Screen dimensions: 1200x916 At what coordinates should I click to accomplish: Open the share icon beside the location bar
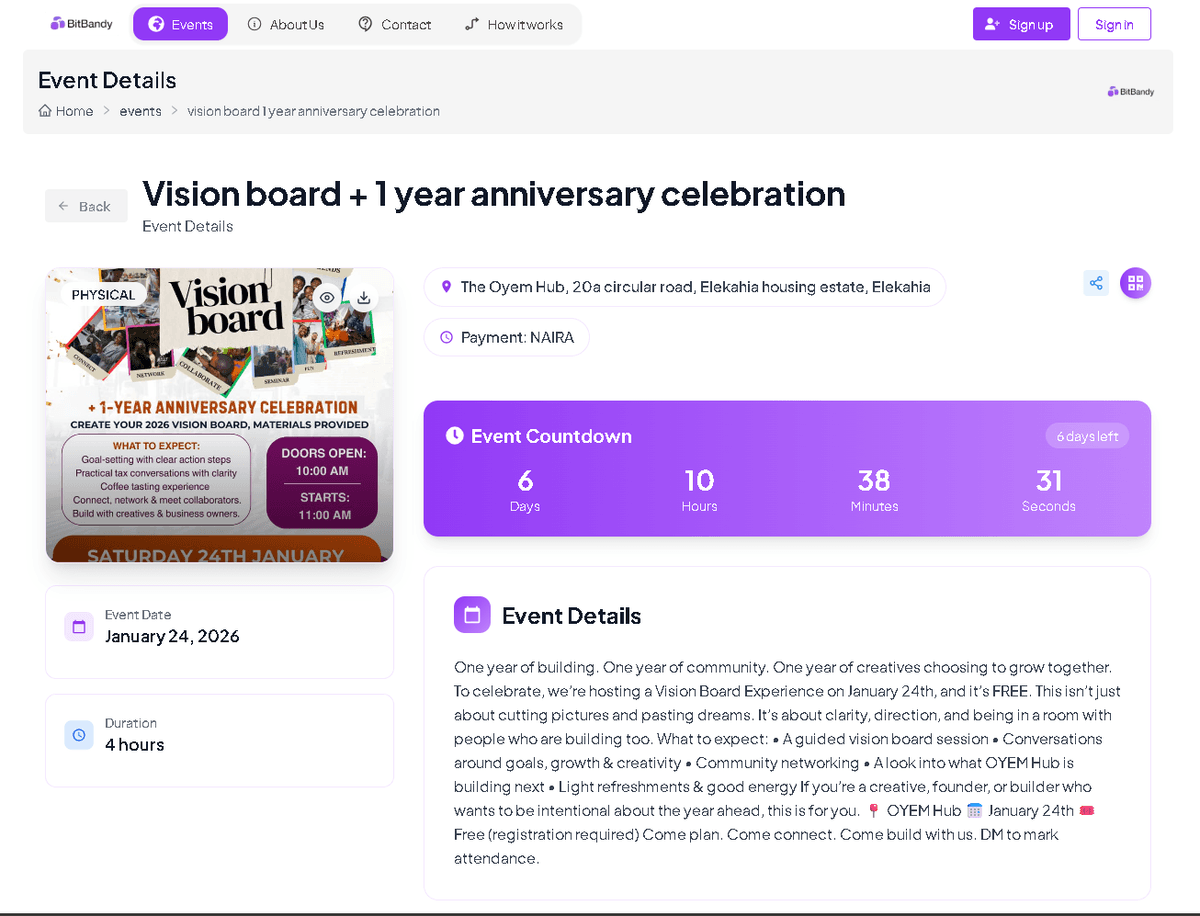(1096, 283)
